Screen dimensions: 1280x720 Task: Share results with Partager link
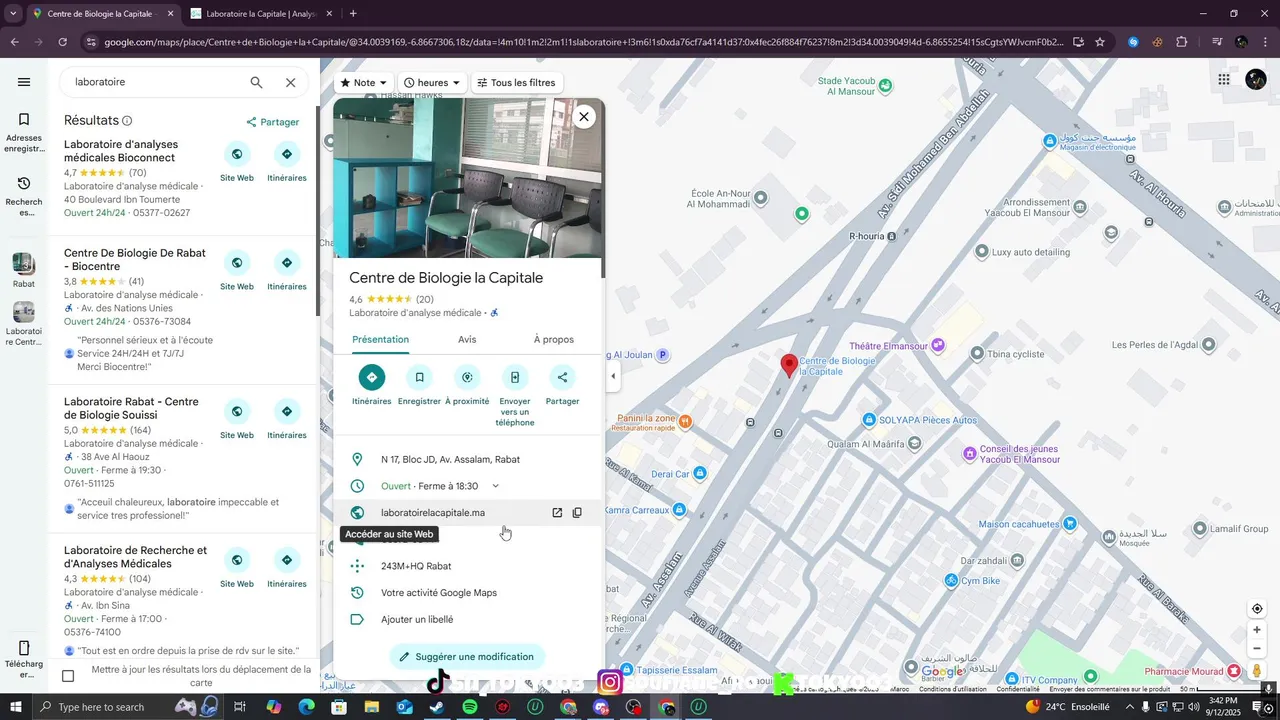click(273, 122)
